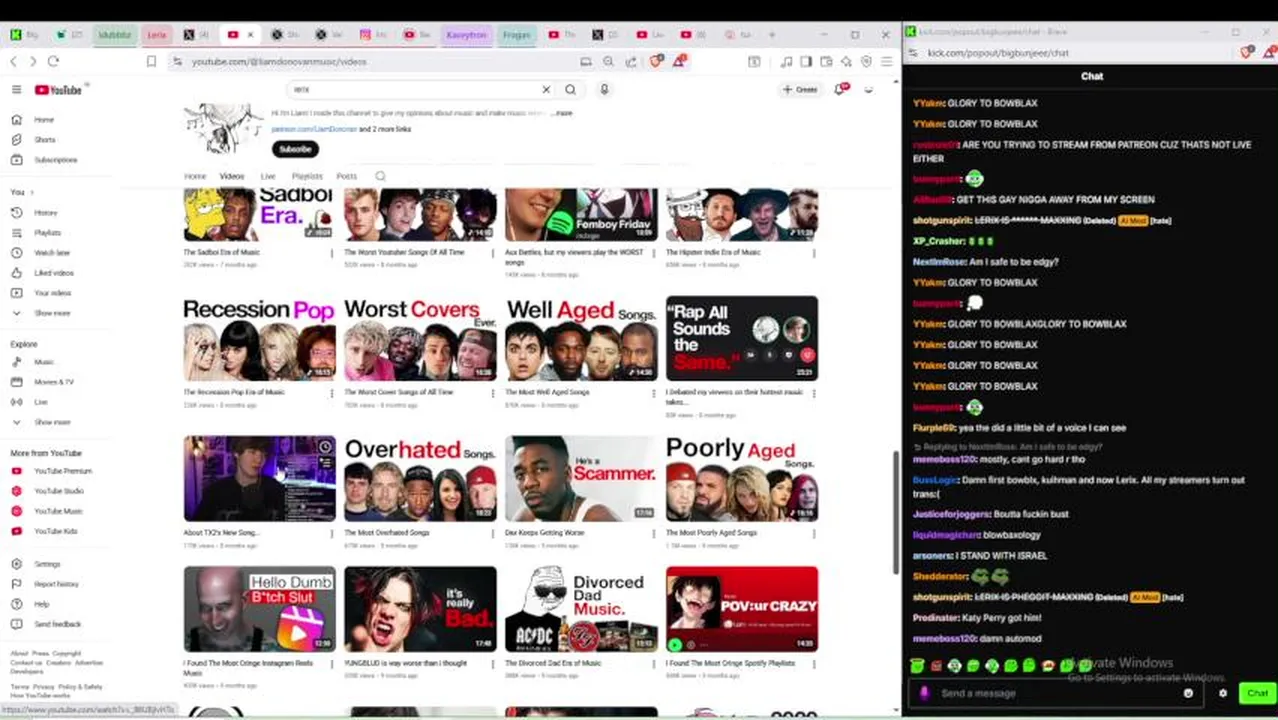This screenshot has height=720, width=1278.
Task: Open options menu for The Most Poorly Aged Songs
Action: [x=814, y=533]
